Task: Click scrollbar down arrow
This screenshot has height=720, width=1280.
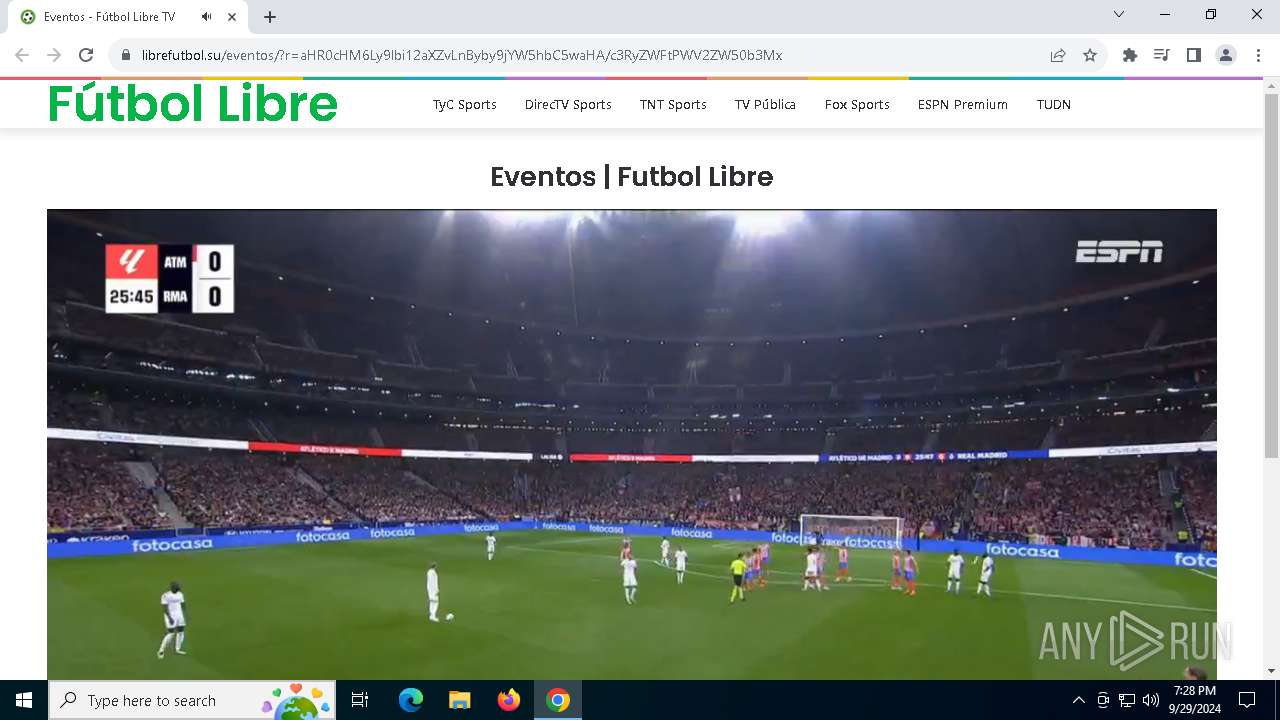Action: click(1271, 671)
